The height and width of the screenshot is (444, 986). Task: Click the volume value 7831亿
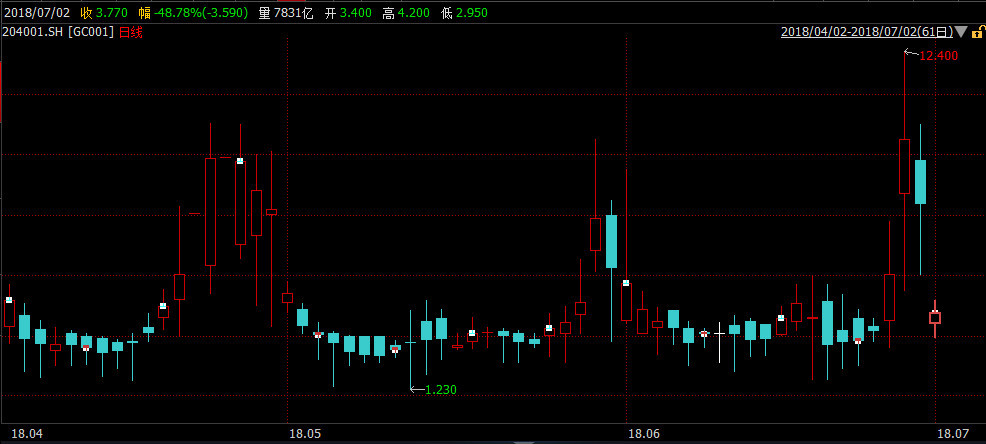294,13
